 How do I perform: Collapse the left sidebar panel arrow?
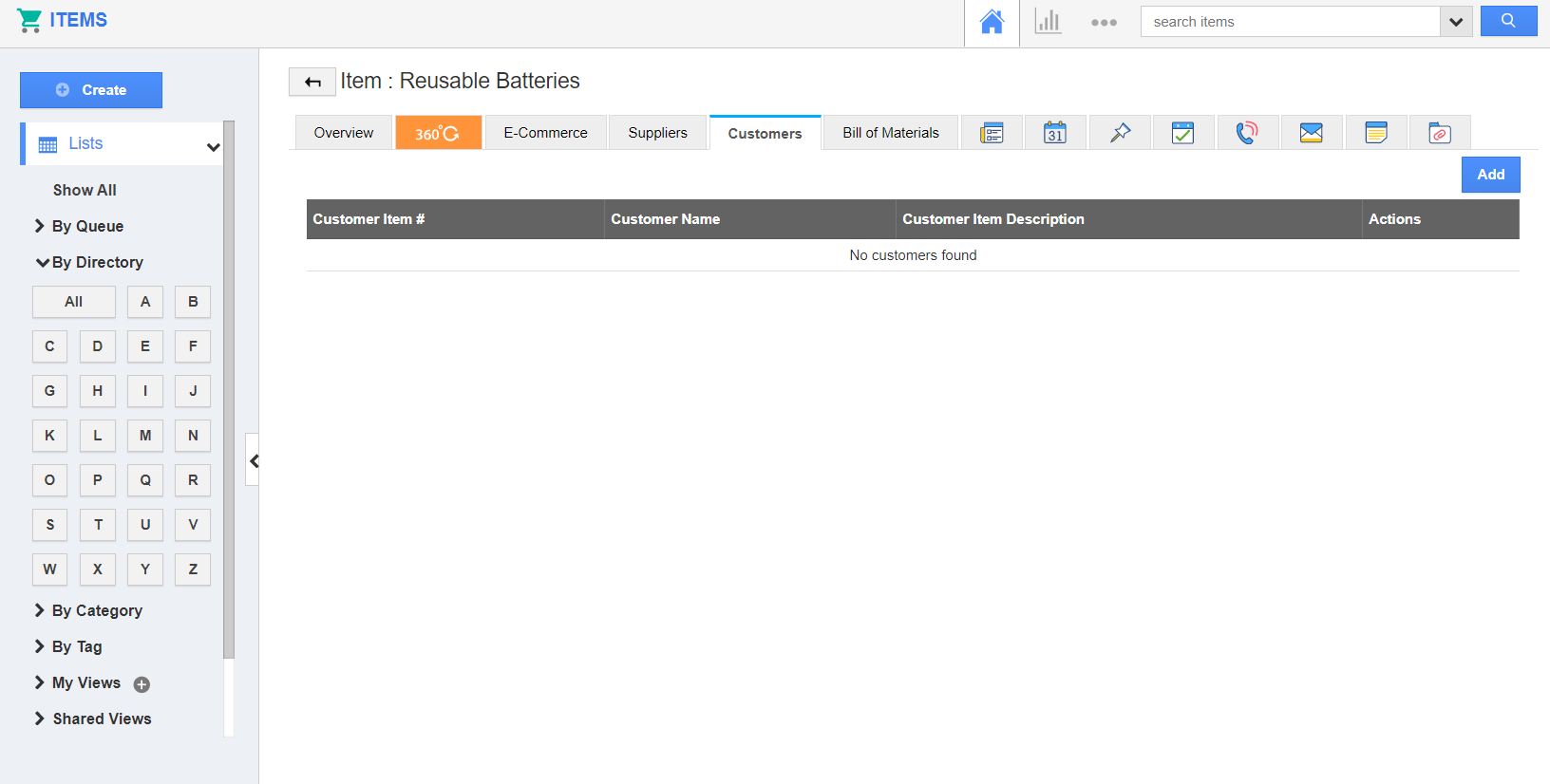(x=253, y=460)
